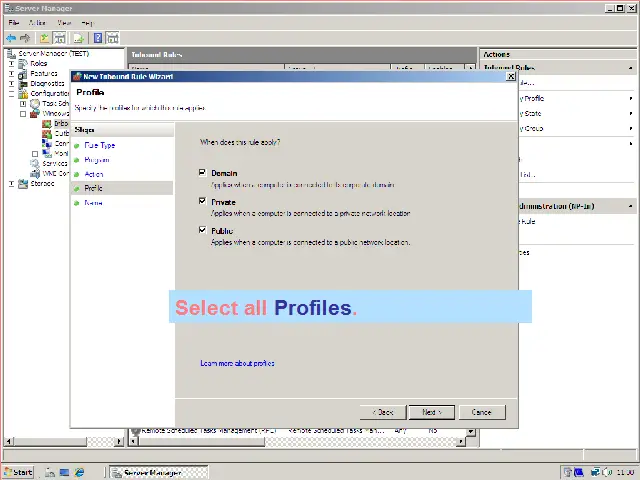Open the Filter by State submenu arrow
The width and height of the screenshot is (640, 480).
631,113
